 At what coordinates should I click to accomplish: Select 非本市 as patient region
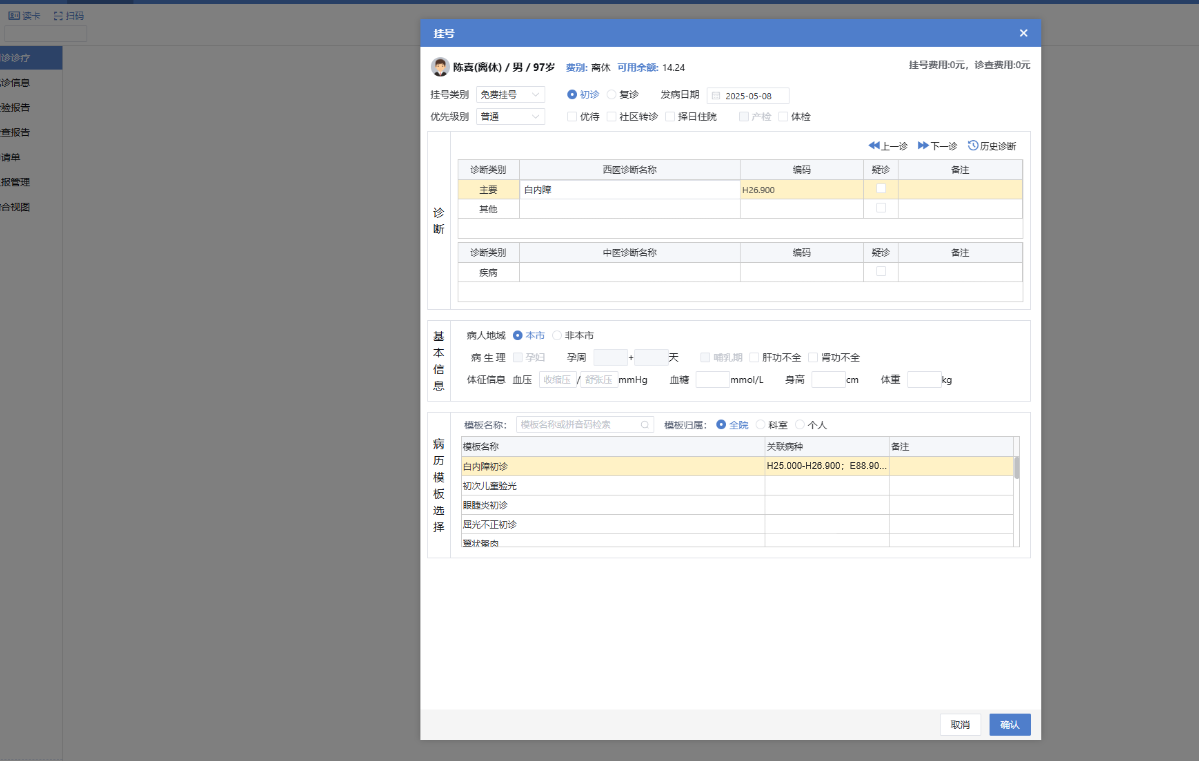point(558,336)
